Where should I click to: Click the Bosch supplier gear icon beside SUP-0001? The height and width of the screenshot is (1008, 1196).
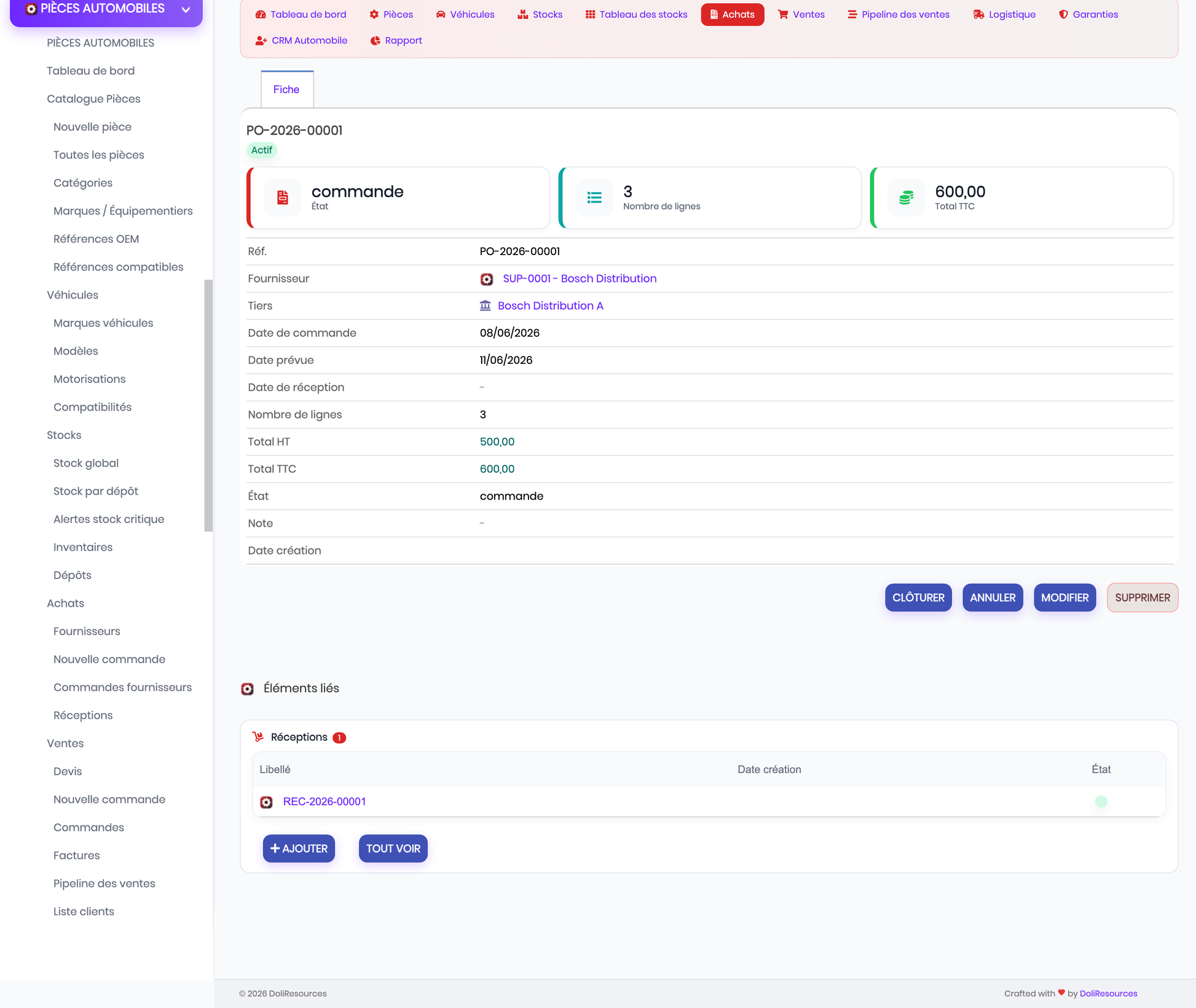pyautogui.click(x=487, y=279)
